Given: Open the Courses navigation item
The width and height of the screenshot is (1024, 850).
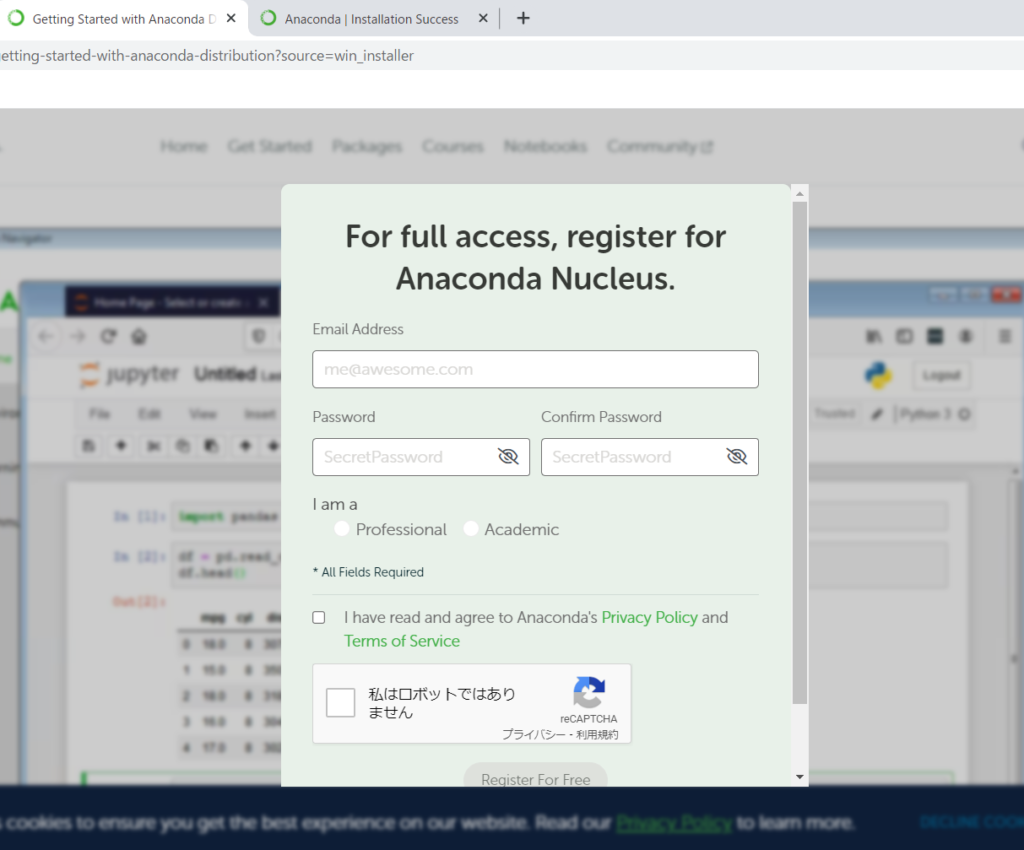Looking at the screenshot, I should pyautogui.click(x=453, y=146).
